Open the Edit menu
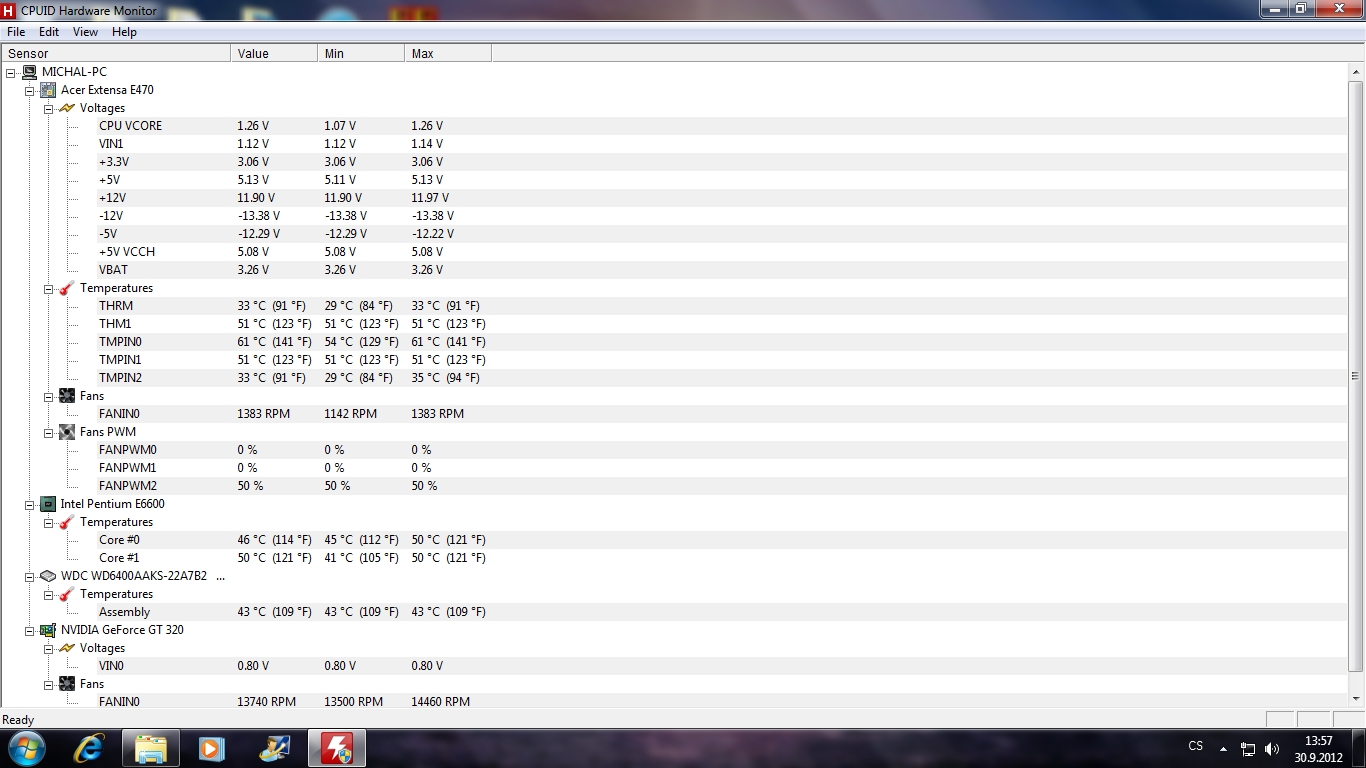Screen dimensions: 1366x768 coord(49,32)
